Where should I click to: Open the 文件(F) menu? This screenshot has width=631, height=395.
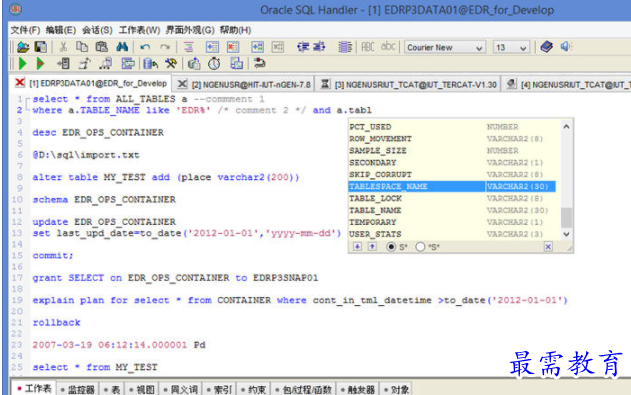[x=25, y=30]
